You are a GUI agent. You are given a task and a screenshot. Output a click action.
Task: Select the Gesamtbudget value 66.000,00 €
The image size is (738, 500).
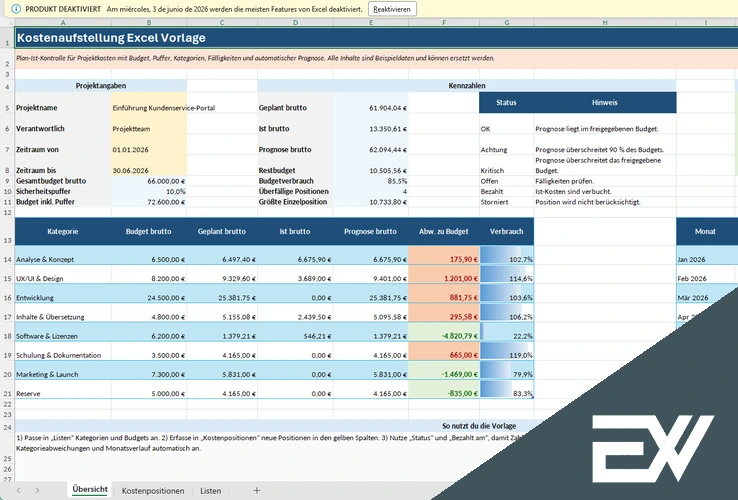[x=149, y=181]
